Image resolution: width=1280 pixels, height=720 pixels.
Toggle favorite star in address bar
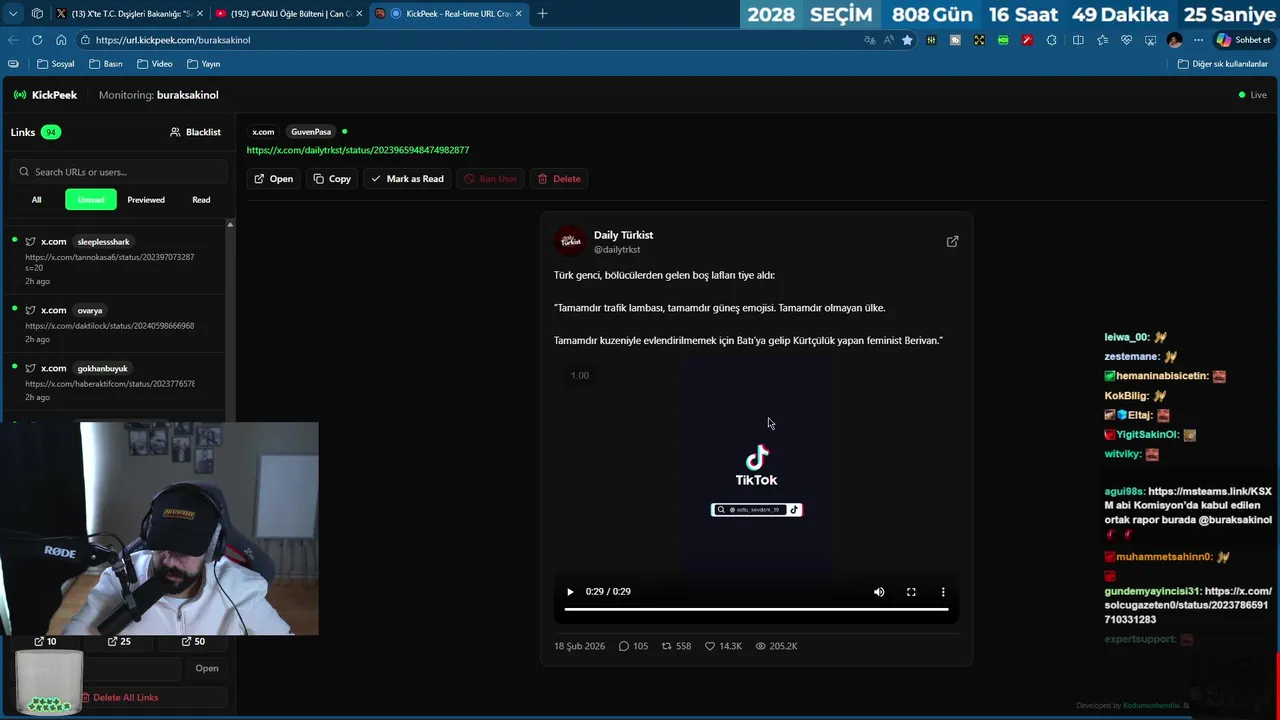tap(907, 40)
